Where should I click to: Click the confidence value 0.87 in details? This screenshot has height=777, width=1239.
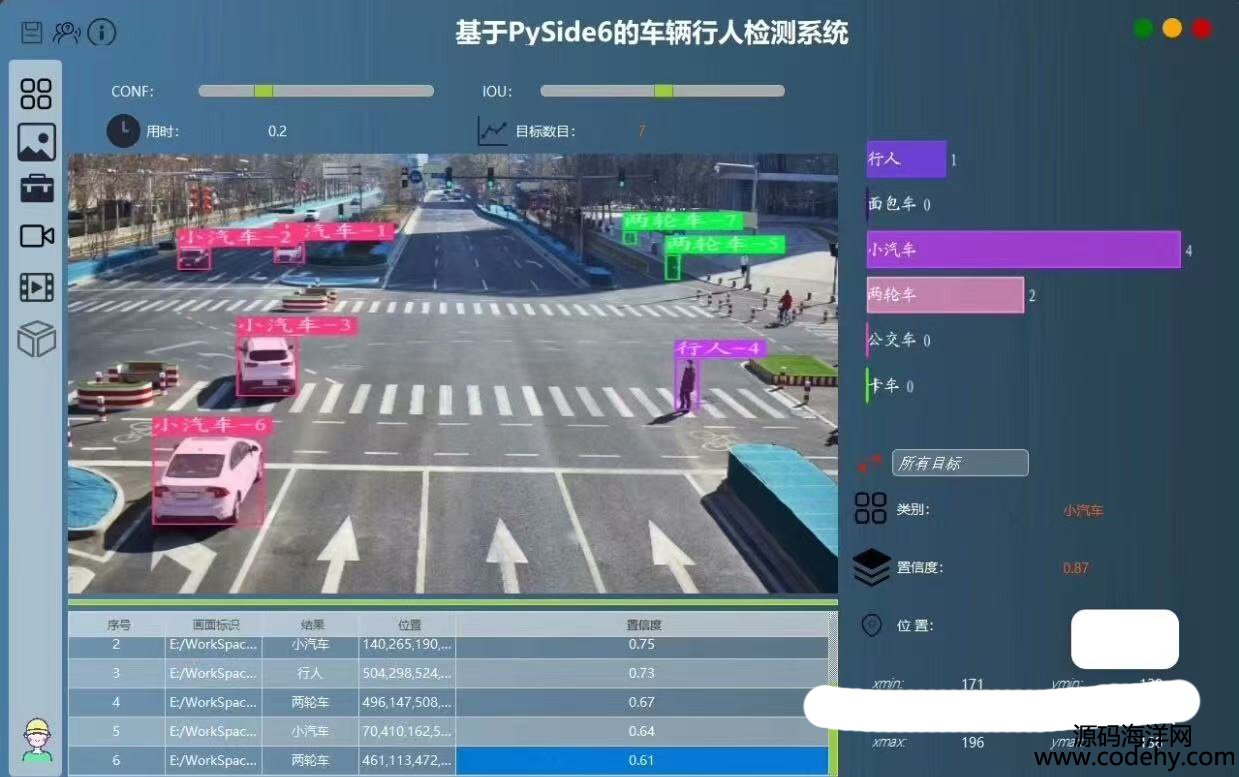pos(1076,568)
